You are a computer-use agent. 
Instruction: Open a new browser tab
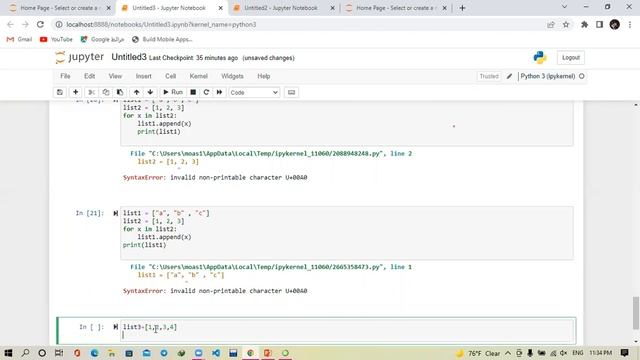pyautogui.click(x=462, y=8)
